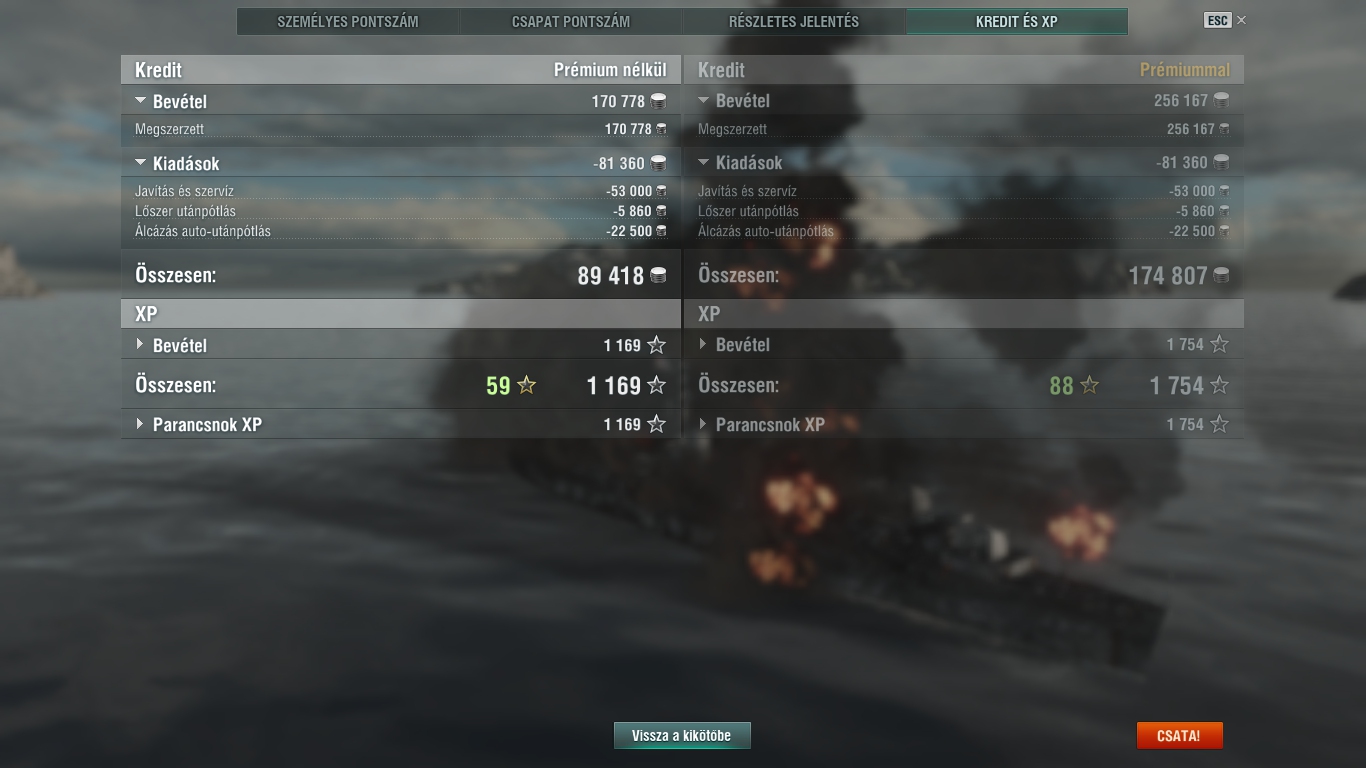Open the Részletes jelentés tab
1366x768 pixels.
click(x=794, y=21)
